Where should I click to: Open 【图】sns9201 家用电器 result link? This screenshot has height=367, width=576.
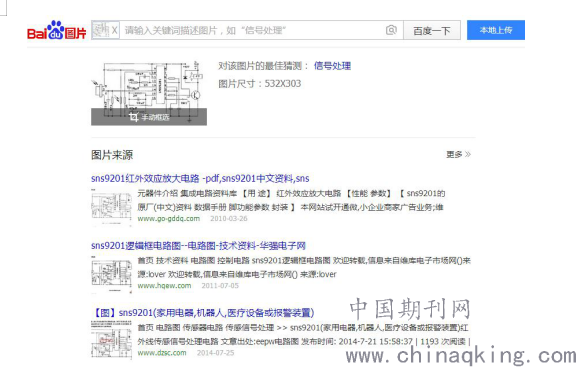(203, 313)
